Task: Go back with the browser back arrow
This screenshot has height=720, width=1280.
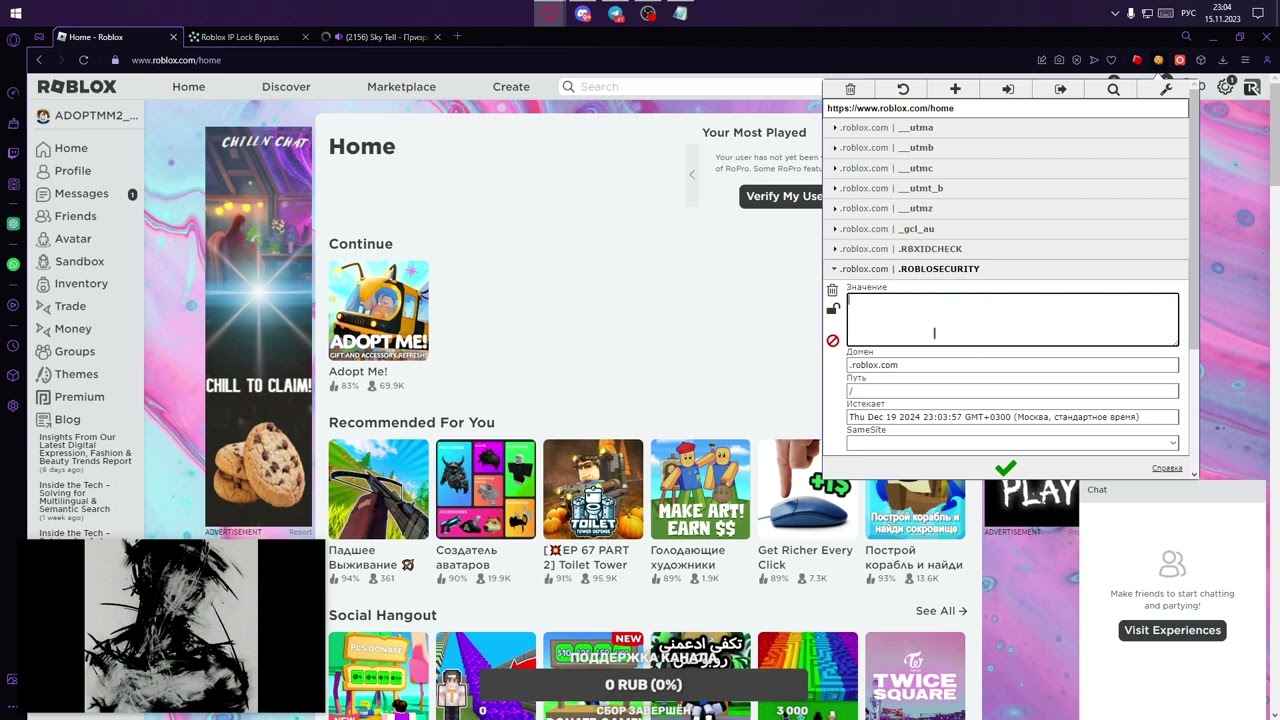Action: point(39,60)
